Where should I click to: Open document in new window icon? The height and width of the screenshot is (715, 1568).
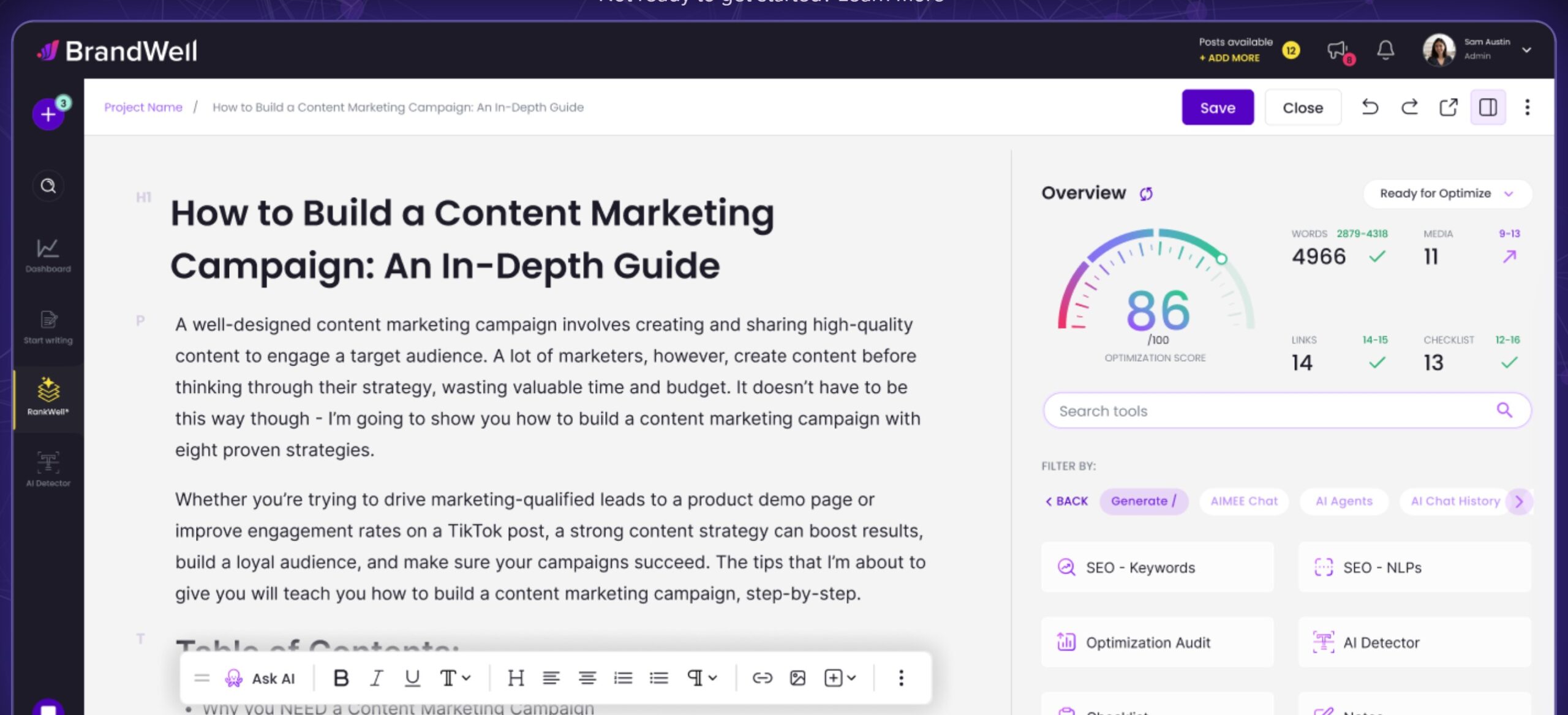1448,107
